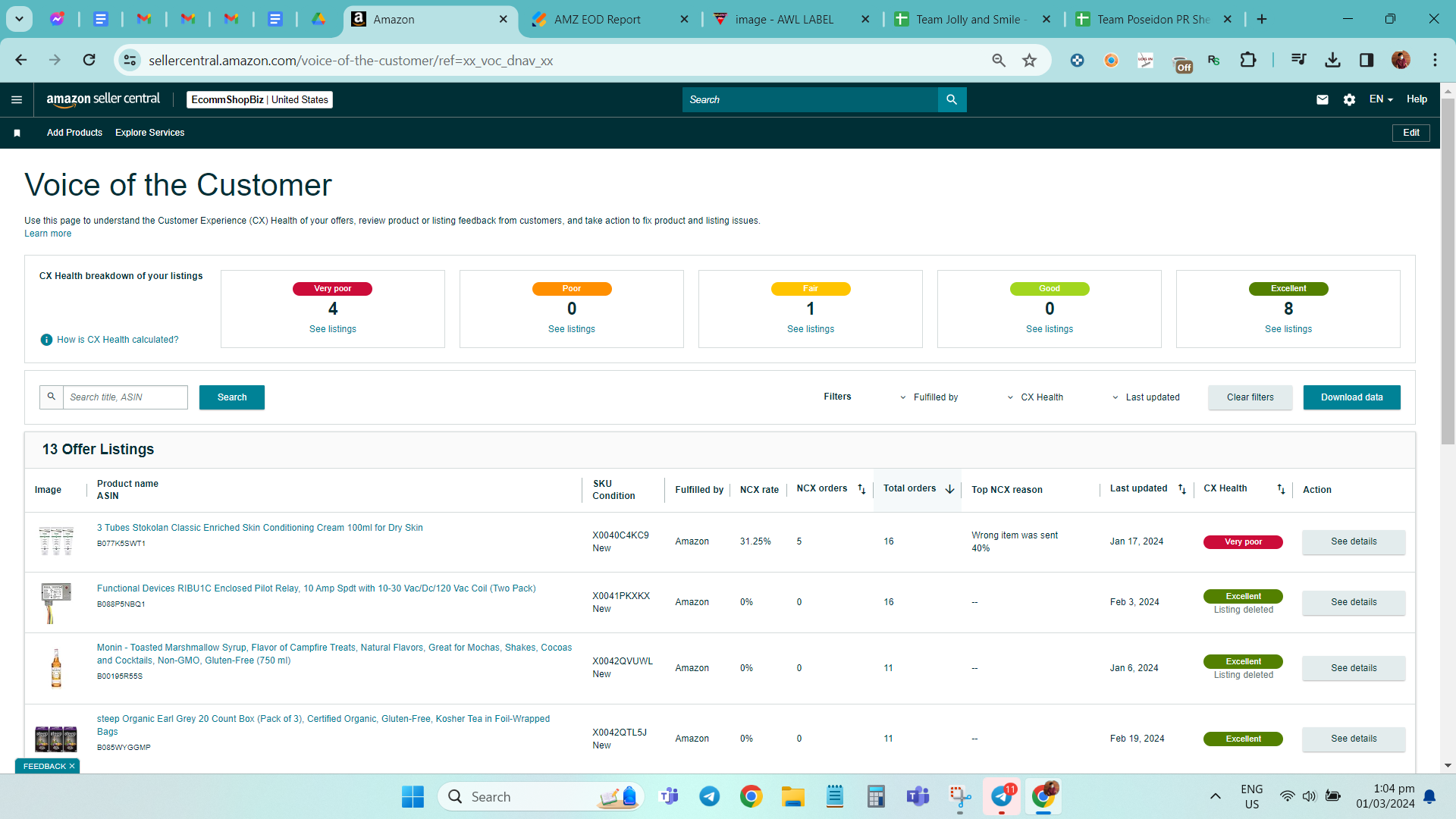The height and width of the screenshot is (819, 1456).
Task: Click the Edit button in navigation bar
Action: [1411, 133]
